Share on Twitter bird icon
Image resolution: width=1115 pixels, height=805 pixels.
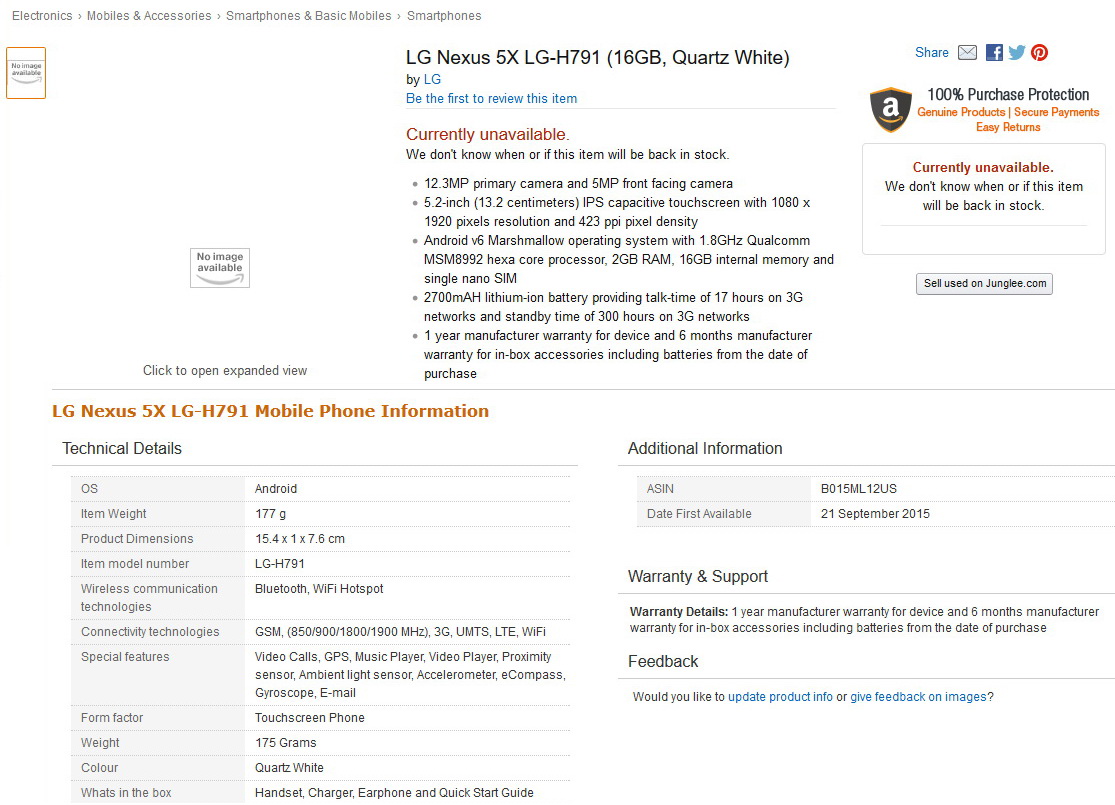(x=1017, y=53)
